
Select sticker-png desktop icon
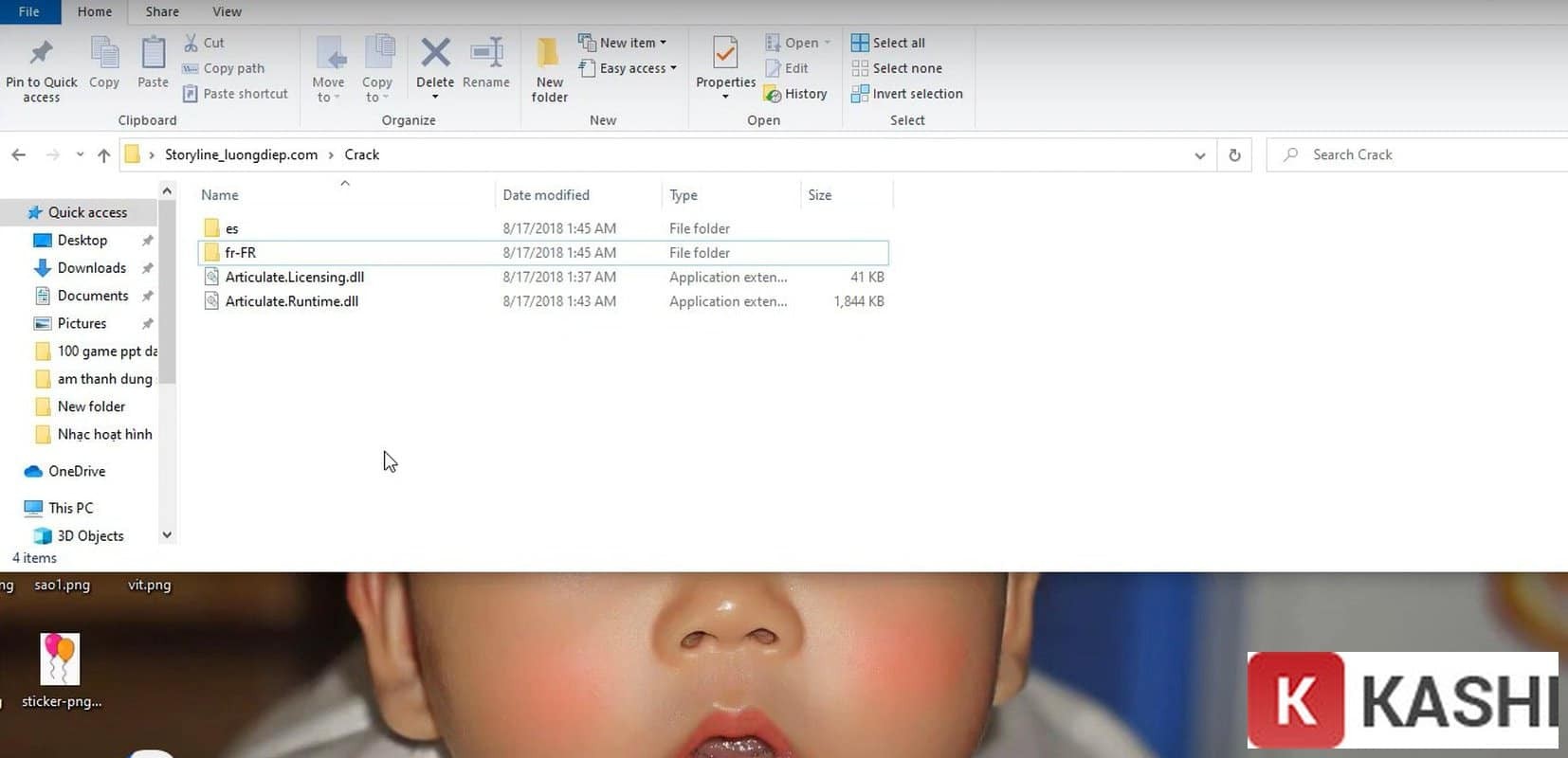61,671
